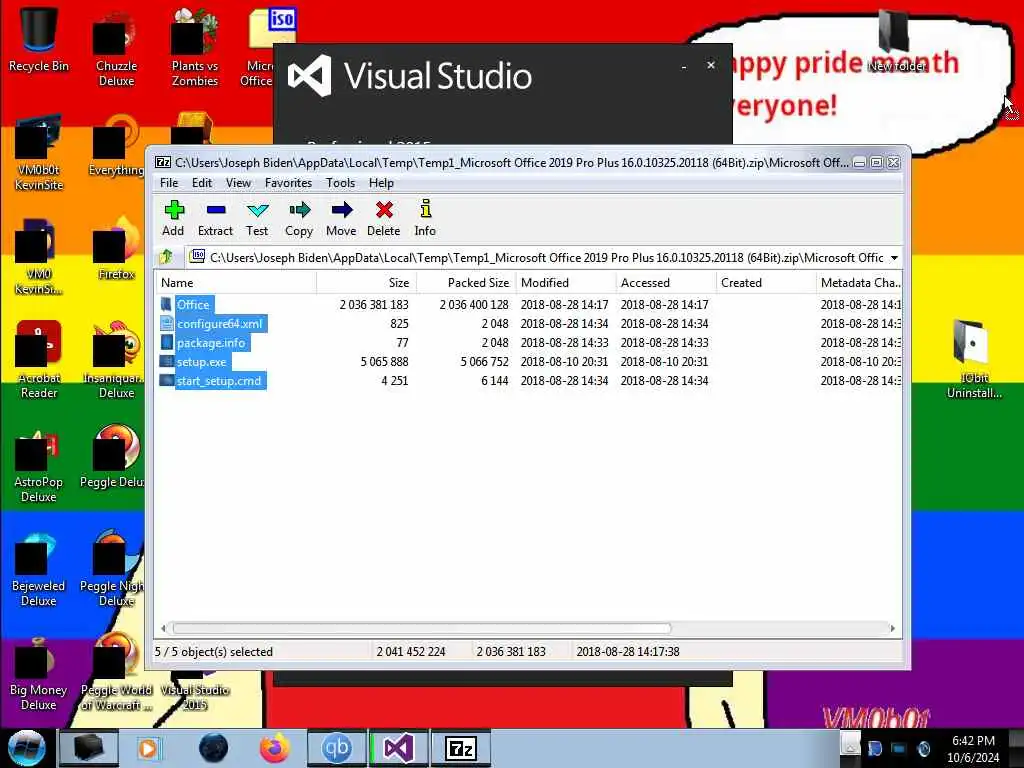1024x768 pixels.
Task: Click the horizontal scrollbar thumb in file list
Action: (x=421, y=628)
